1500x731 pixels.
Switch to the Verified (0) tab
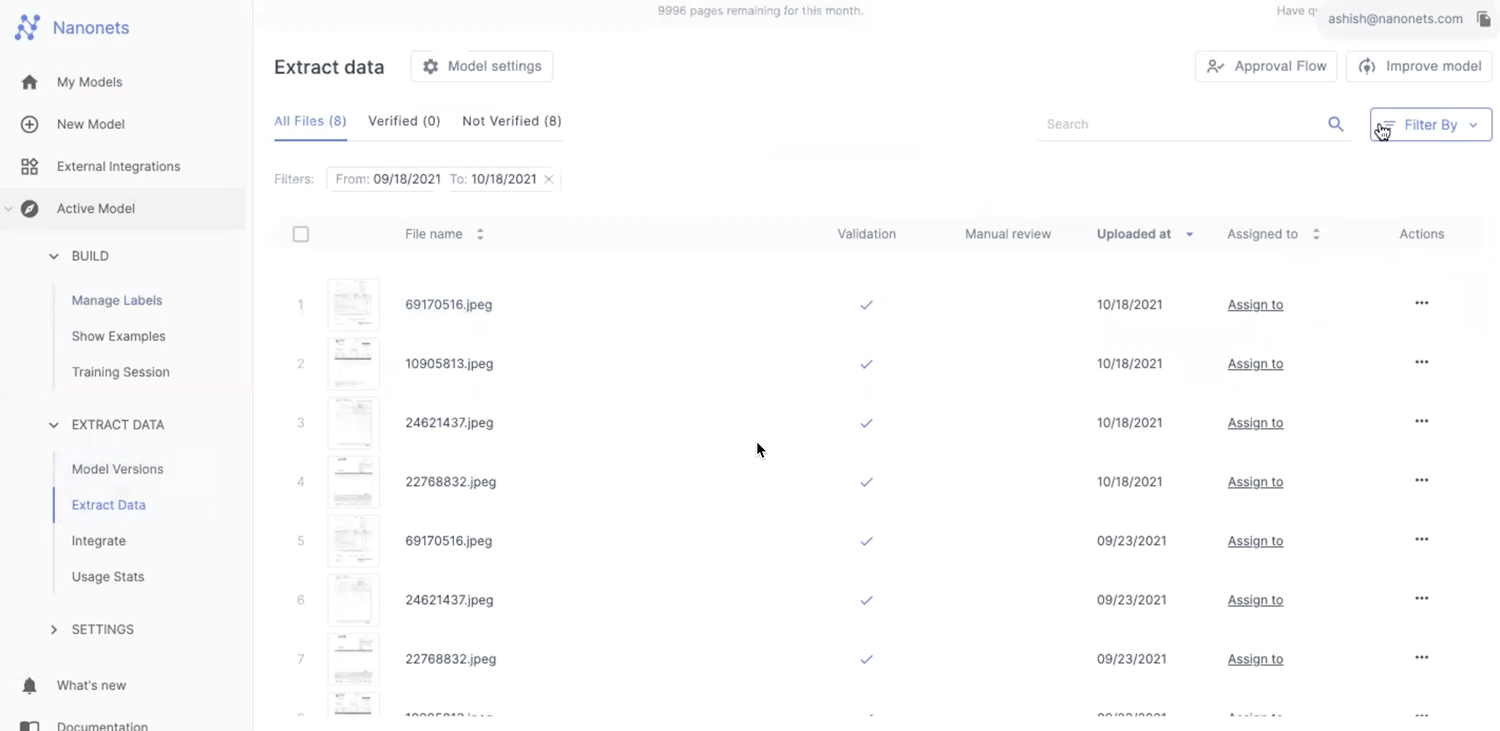404,121
